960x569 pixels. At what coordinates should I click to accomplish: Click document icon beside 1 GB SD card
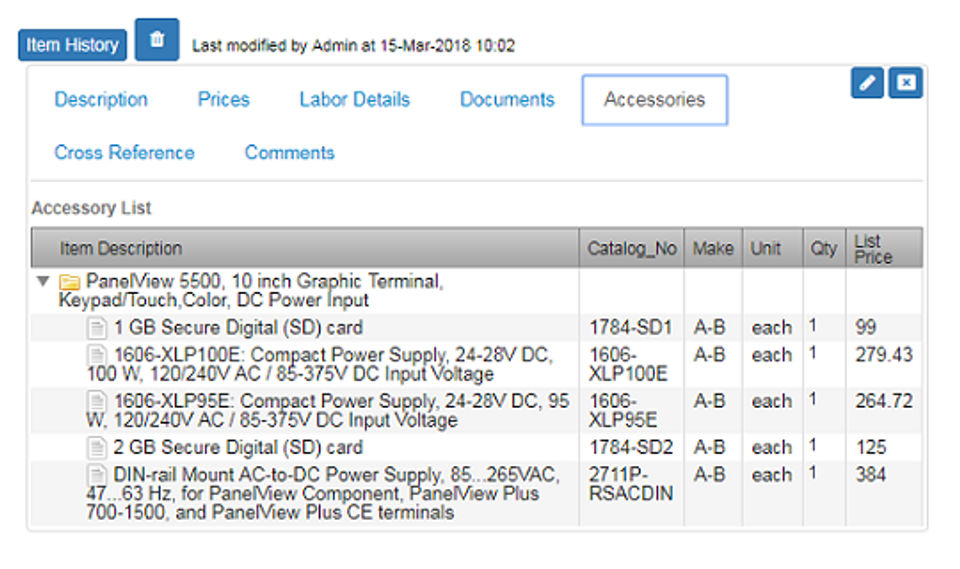tap(97, 328)
